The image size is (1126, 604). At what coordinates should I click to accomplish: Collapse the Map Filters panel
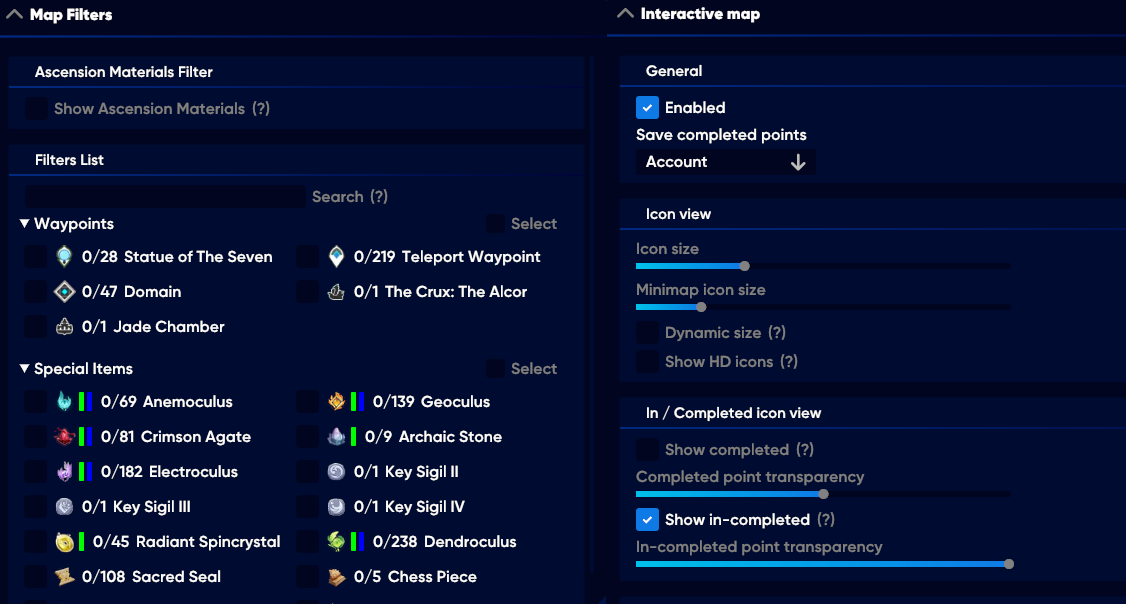13,14
